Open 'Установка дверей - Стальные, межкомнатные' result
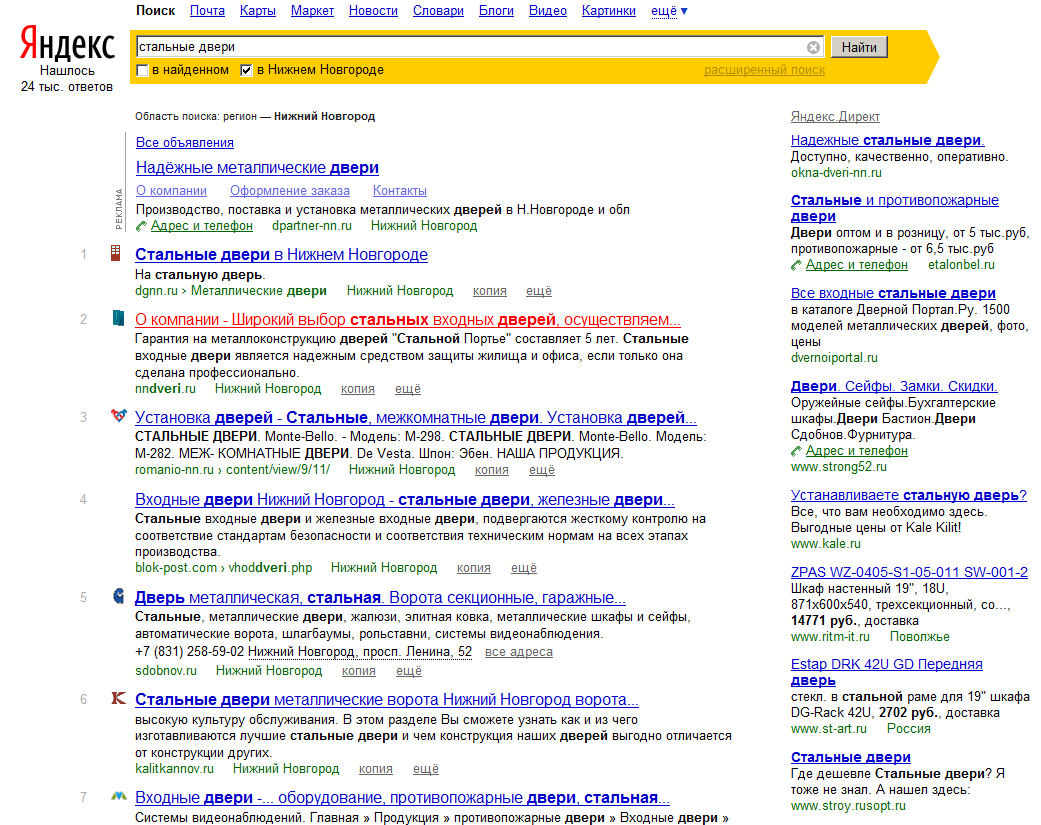1041x825 pixels. [416, 418]
